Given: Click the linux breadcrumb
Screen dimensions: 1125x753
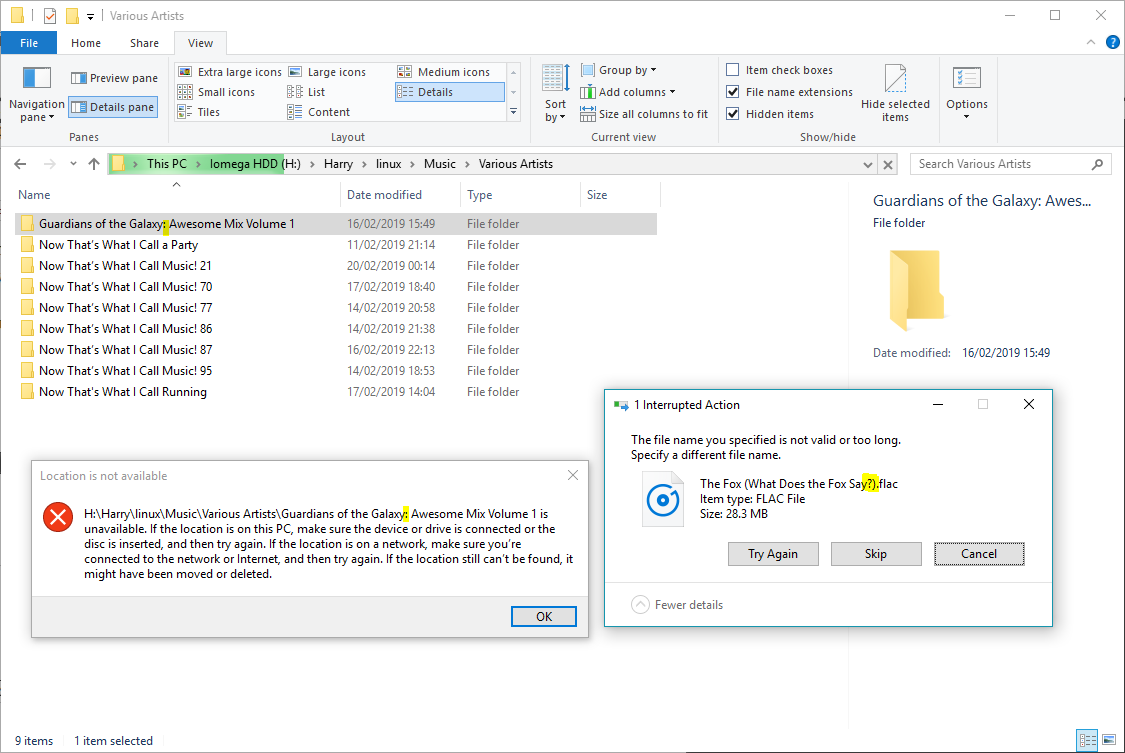Looking at the screenshot, I should point(388,164).
